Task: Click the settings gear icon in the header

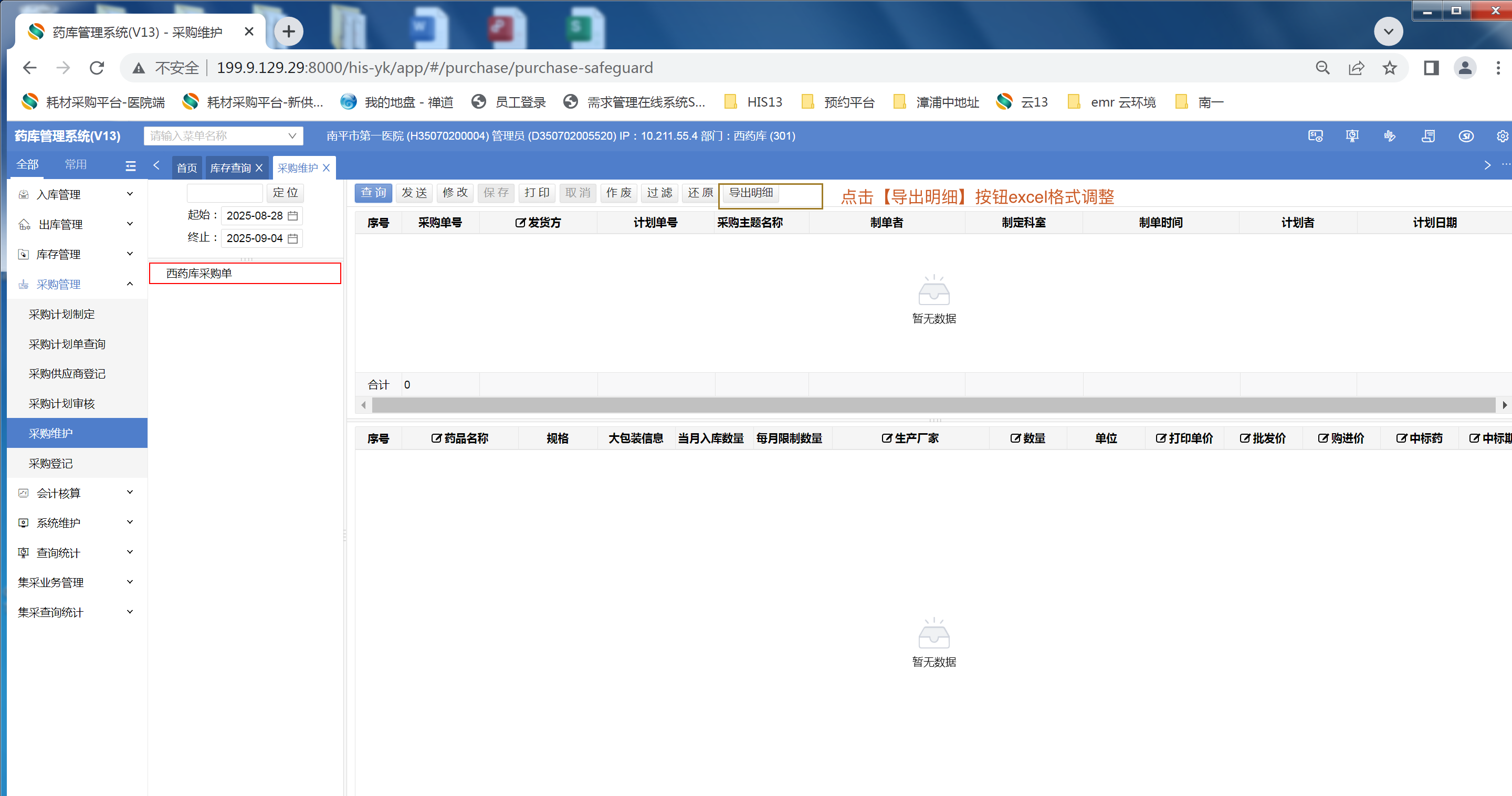Action: click(x=1502, y=136)
